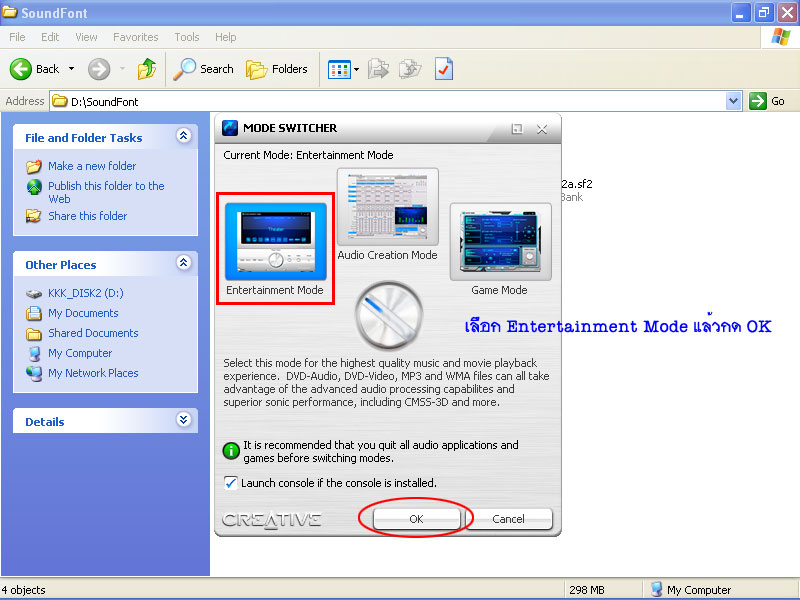Toggle the Folders pane
Screen dimensions: 800x600
coord(277,69)
